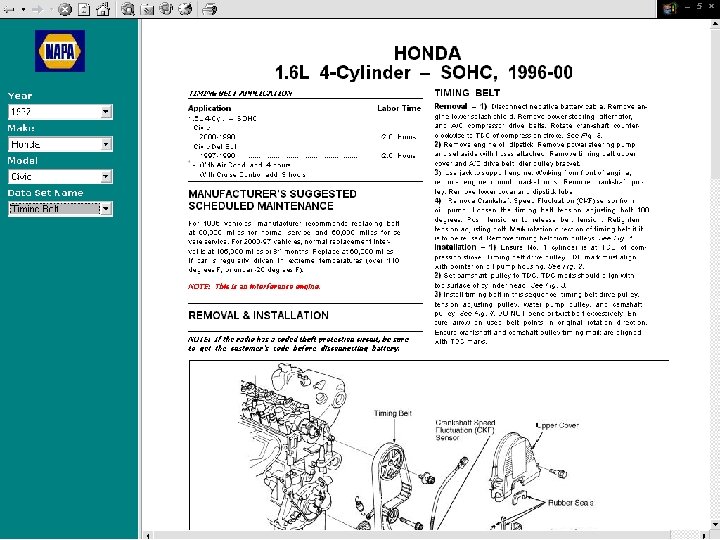Click the horizontal scrollbar right arrow
This screenshot has width=720, height=540.
coord(705,535)
